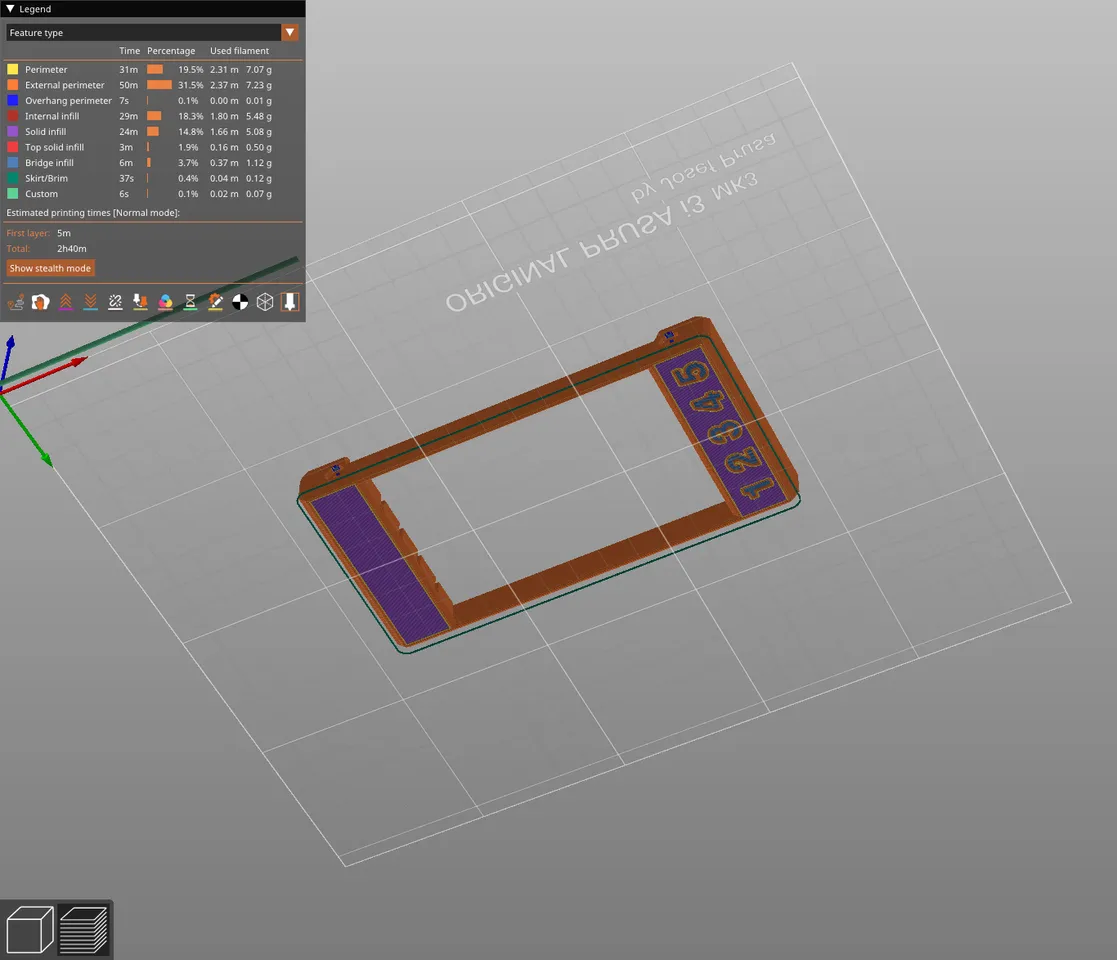Image resolution: width=1117 pixels, height=960 pixels.
Task: Toggle travel moves display
Action: click(15, 301)
